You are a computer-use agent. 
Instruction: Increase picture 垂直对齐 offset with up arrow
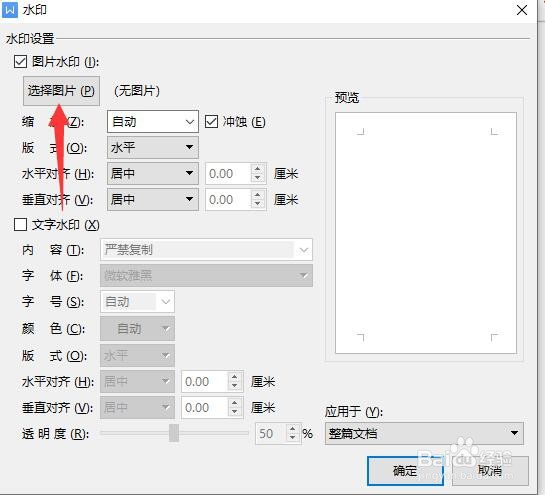pyautogui.click(x=258, y=195)
